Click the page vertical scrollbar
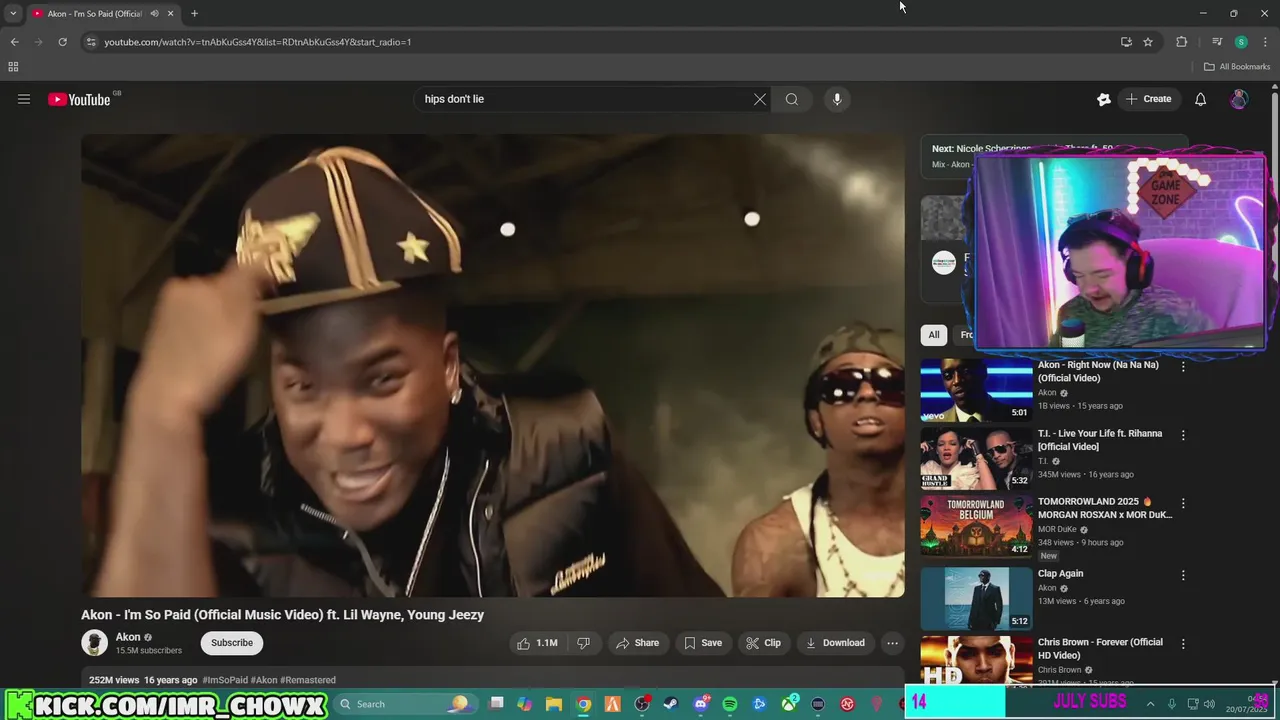The width and height of the screenshot is (1280, 720). click(x=1274, y=380)
